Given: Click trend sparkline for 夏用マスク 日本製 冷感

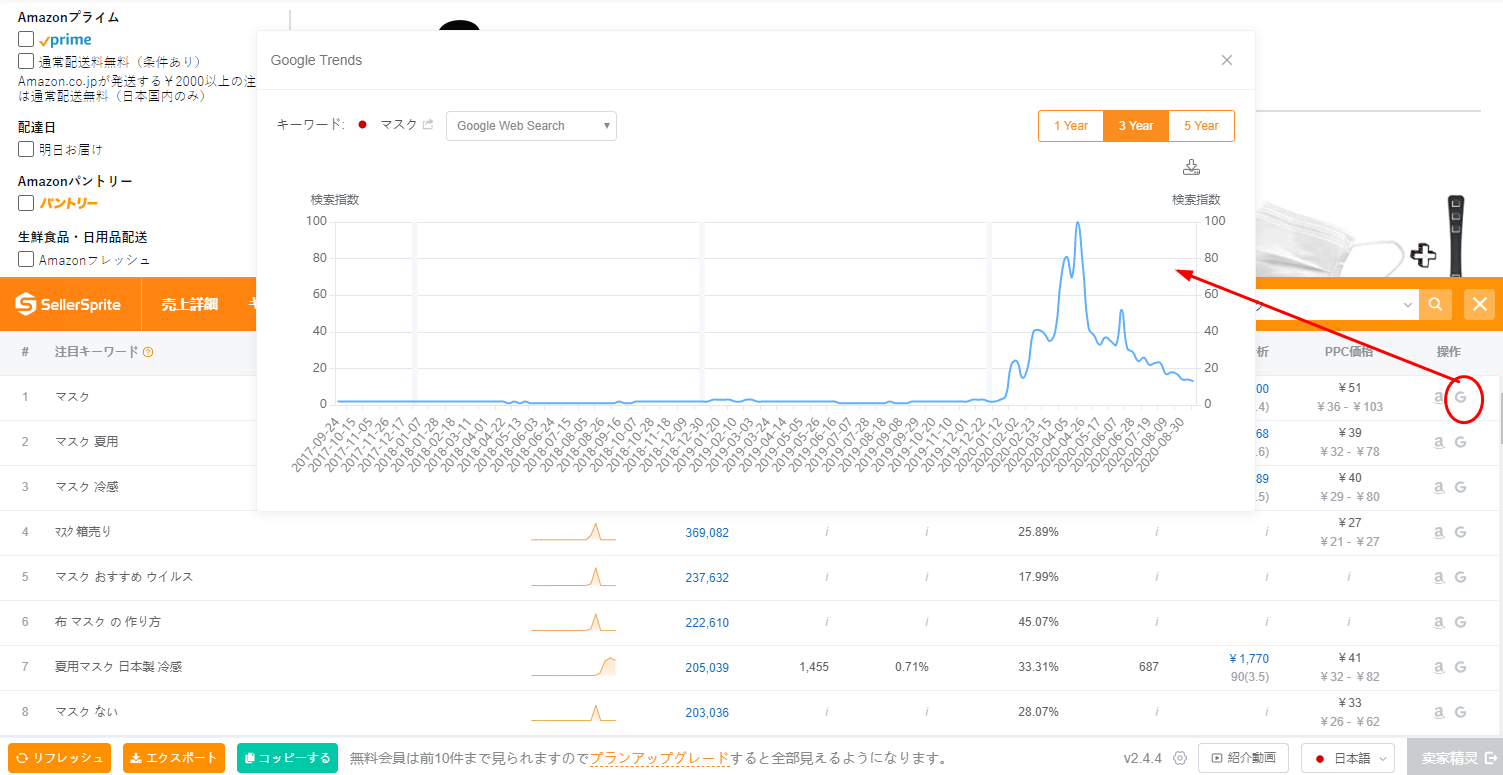Looking at the screenshot, I should (573, 667).
